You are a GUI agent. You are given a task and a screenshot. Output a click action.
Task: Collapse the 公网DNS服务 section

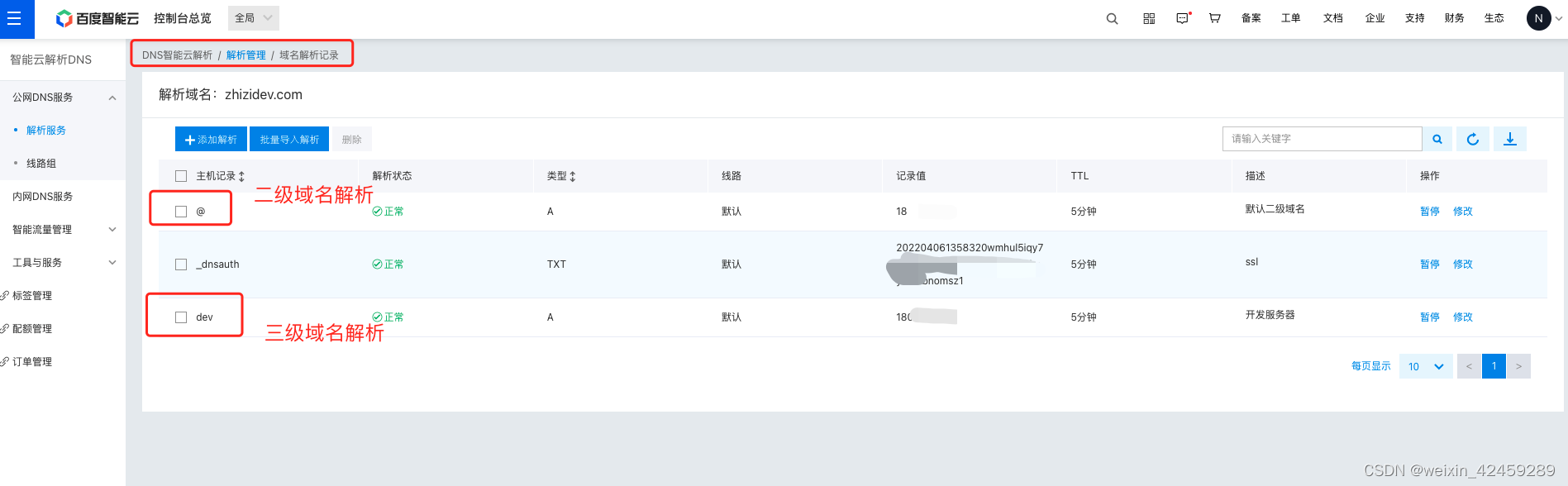point(112,98)
